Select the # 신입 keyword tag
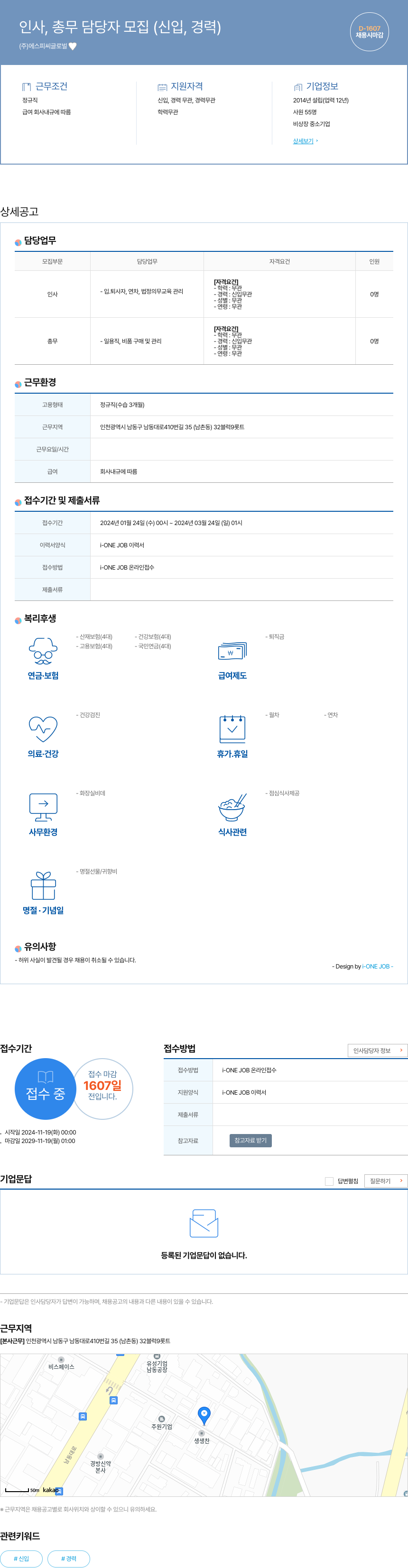This screenshot has width=408, height=1568. [21, 1559]
